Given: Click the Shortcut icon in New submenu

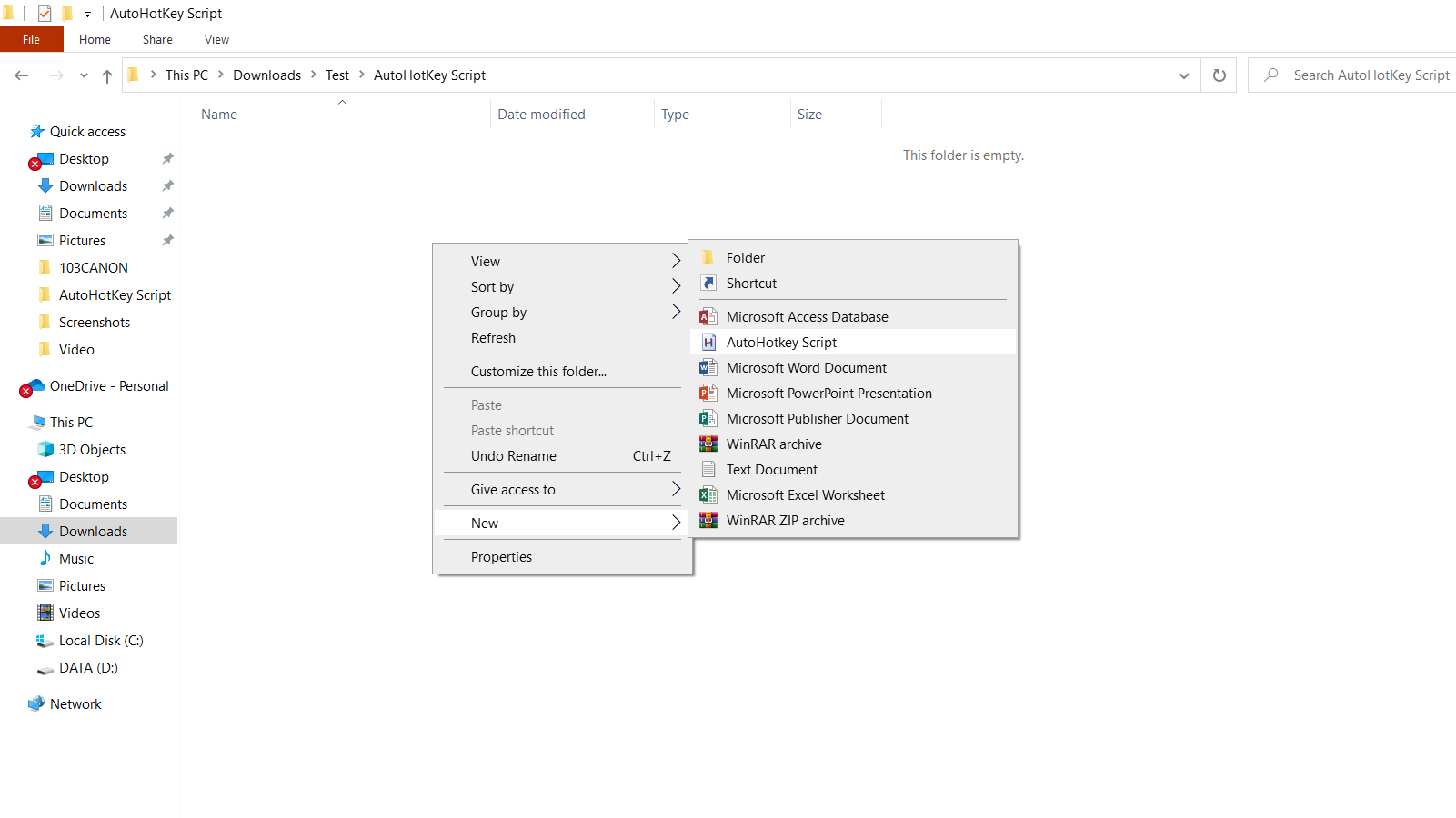Looking at the screenshot, I should click(708, 284).
